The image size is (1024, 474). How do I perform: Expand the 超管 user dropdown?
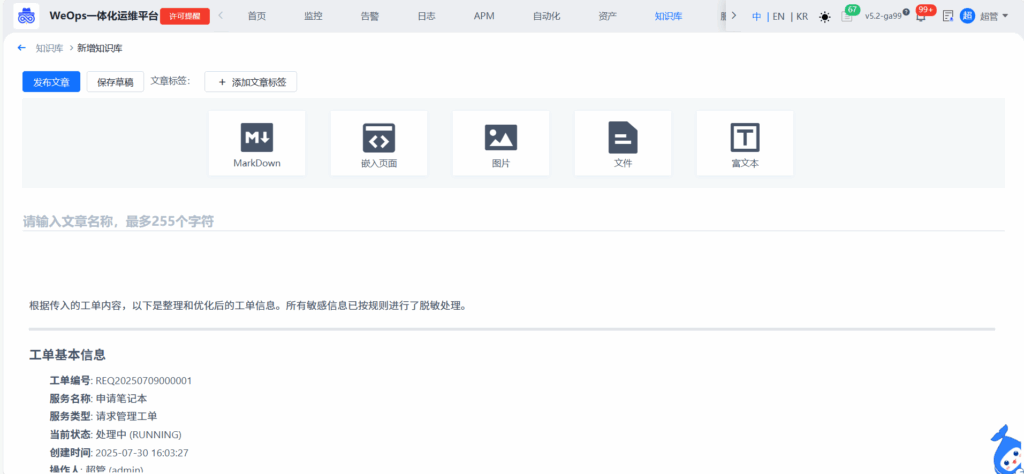(x=992, y=16)
